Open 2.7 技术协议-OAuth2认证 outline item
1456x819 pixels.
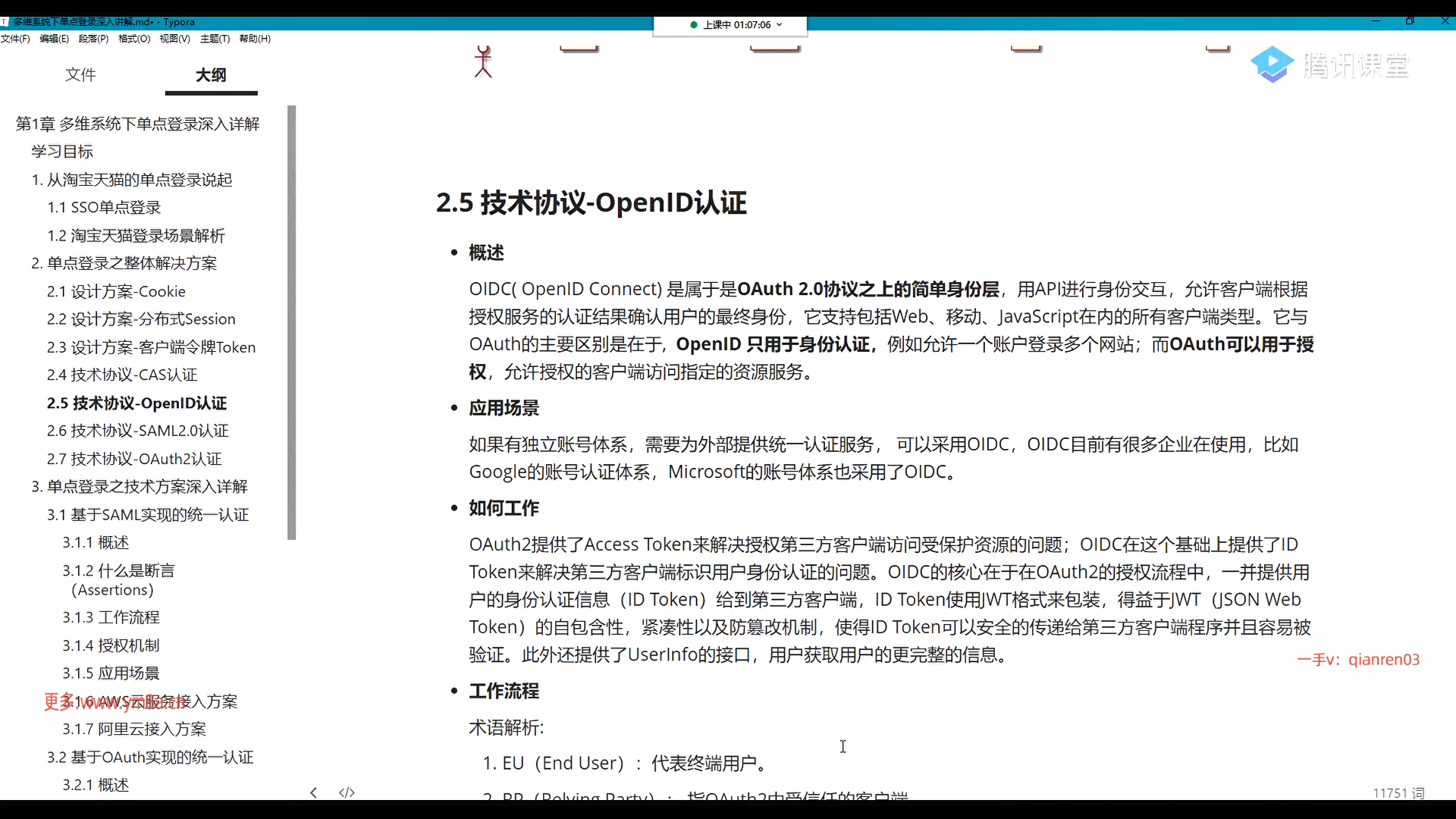pyautogui.click(x=134, y=459)
